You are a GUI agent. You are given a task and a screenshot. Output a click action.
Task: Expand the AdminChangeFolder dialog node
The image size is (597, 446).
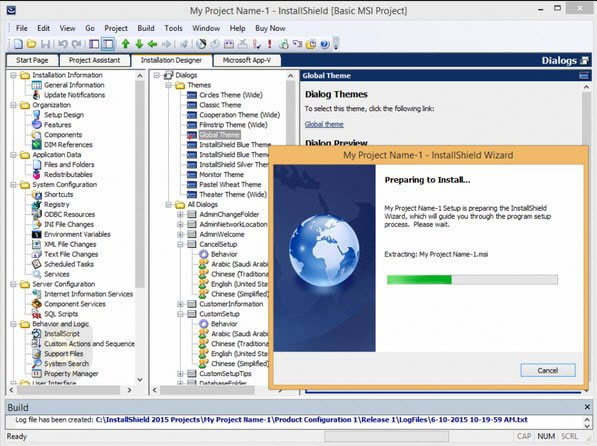pyautogui.click(x=180, y=214)
